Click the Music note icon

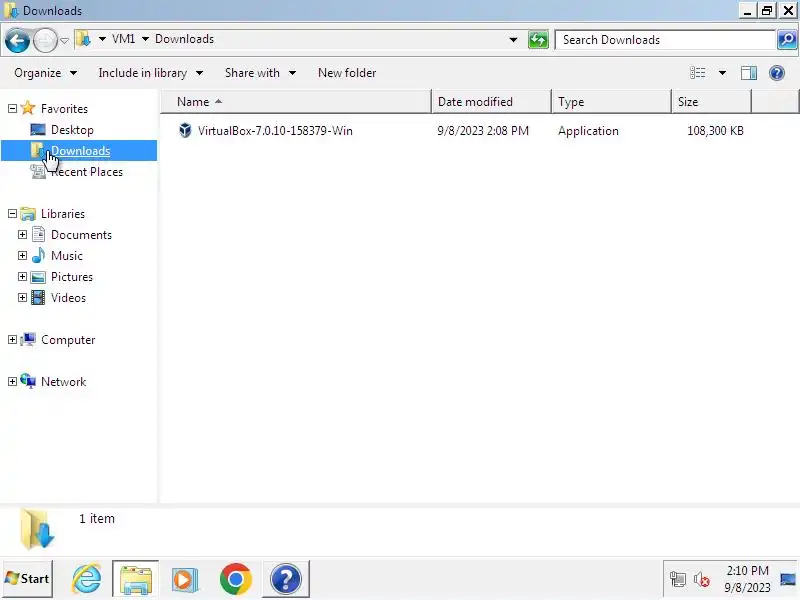38,256
